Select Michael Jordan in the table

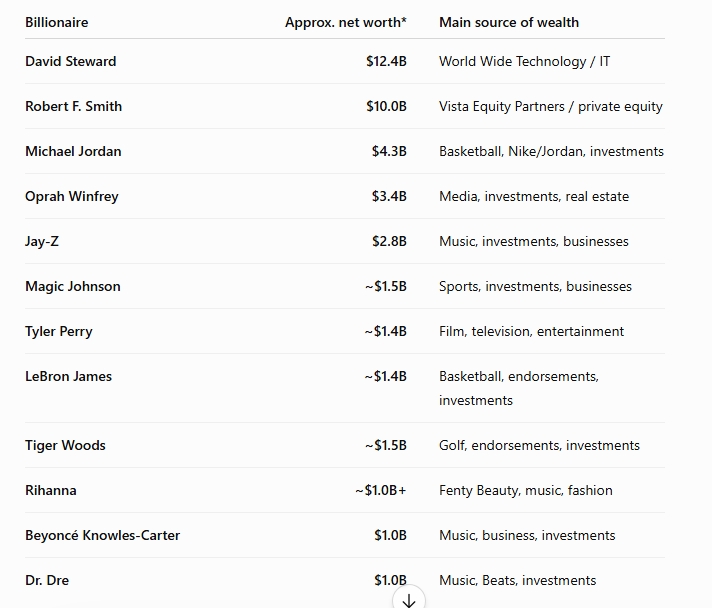coord(73,151)
